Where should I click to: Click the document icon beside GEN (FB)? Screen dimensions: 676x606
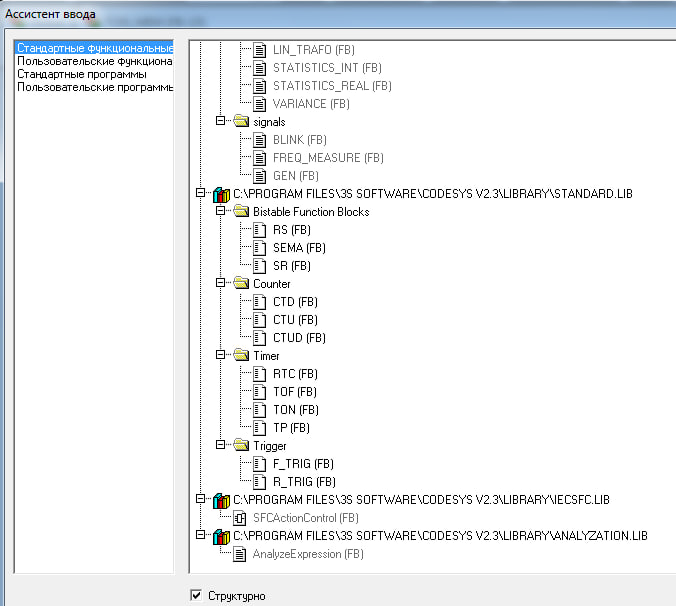coord(260,176)
